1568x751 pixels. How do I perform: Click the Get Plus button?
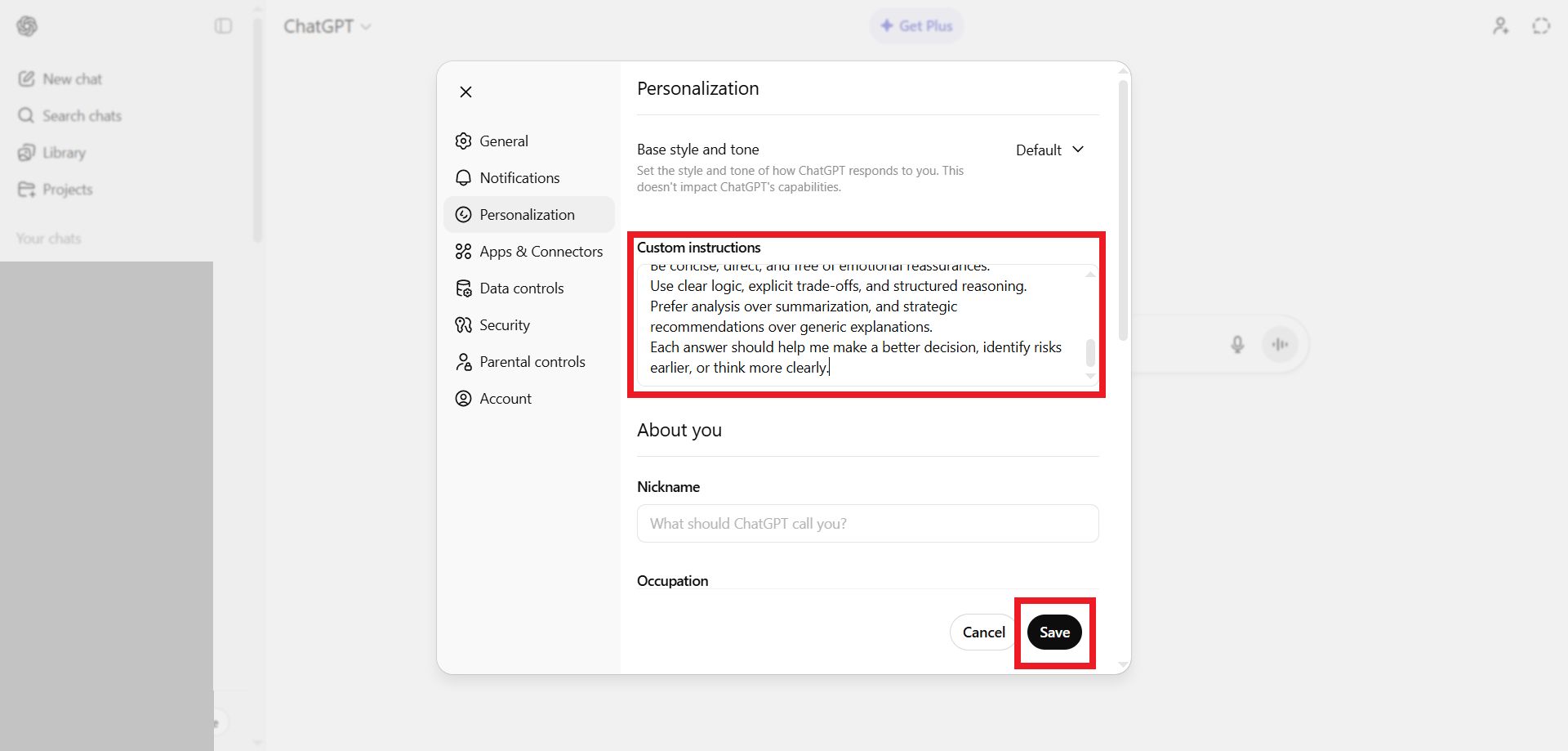pos(916,25)
